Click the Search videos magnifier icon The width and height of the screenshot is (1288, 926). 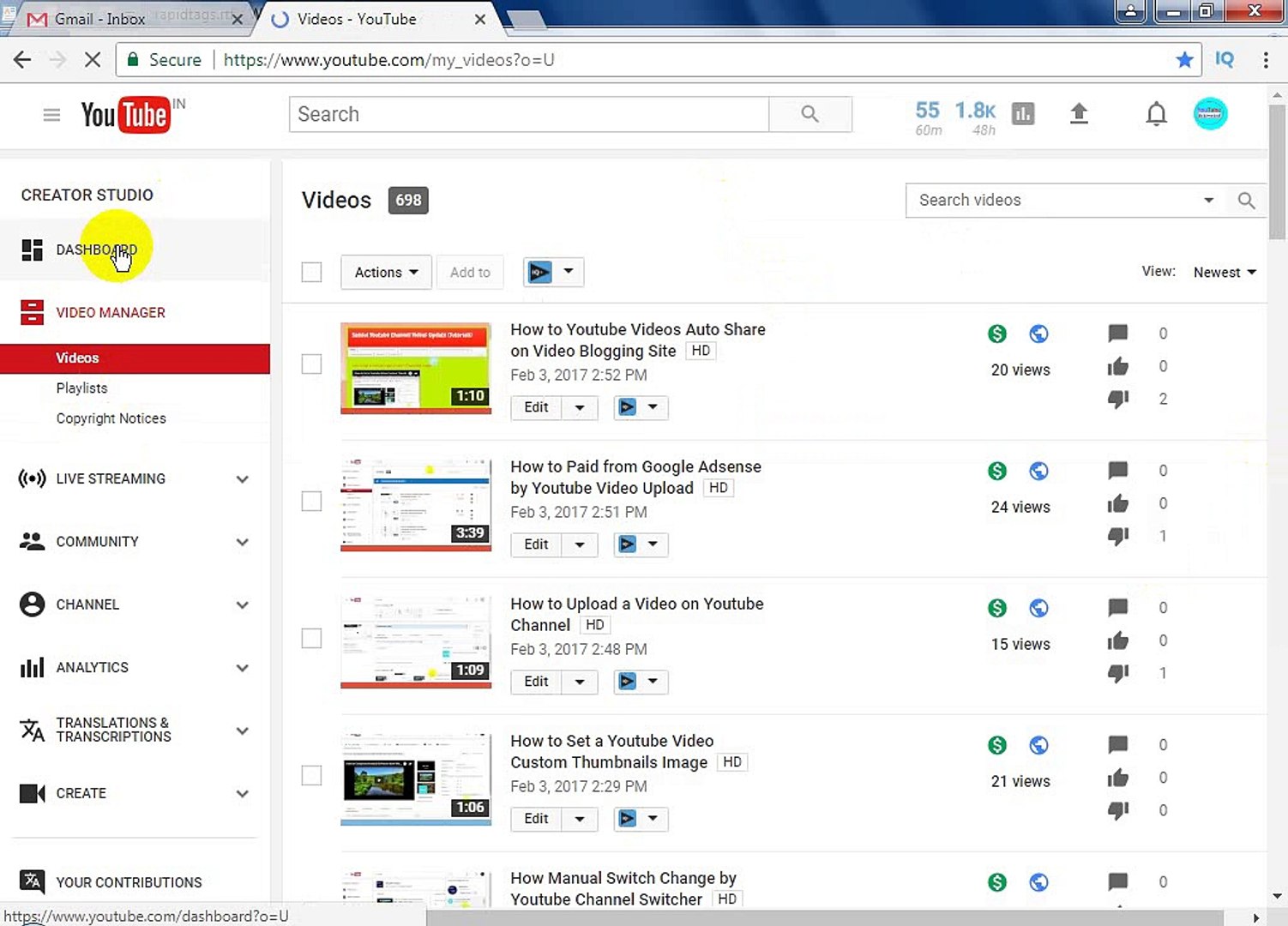click(x=1247, y=200)
